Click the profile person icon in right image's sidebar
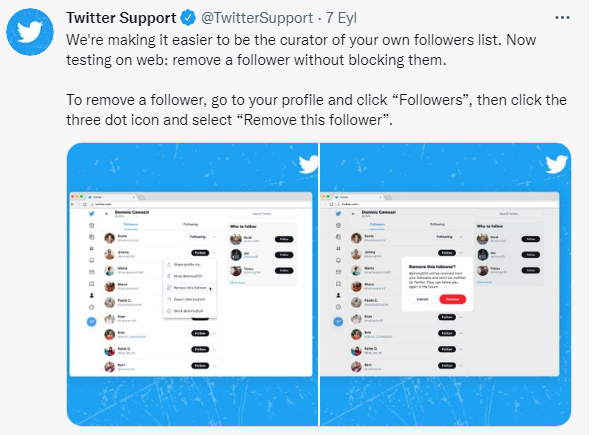592x435 pixels. click(338, 295)
